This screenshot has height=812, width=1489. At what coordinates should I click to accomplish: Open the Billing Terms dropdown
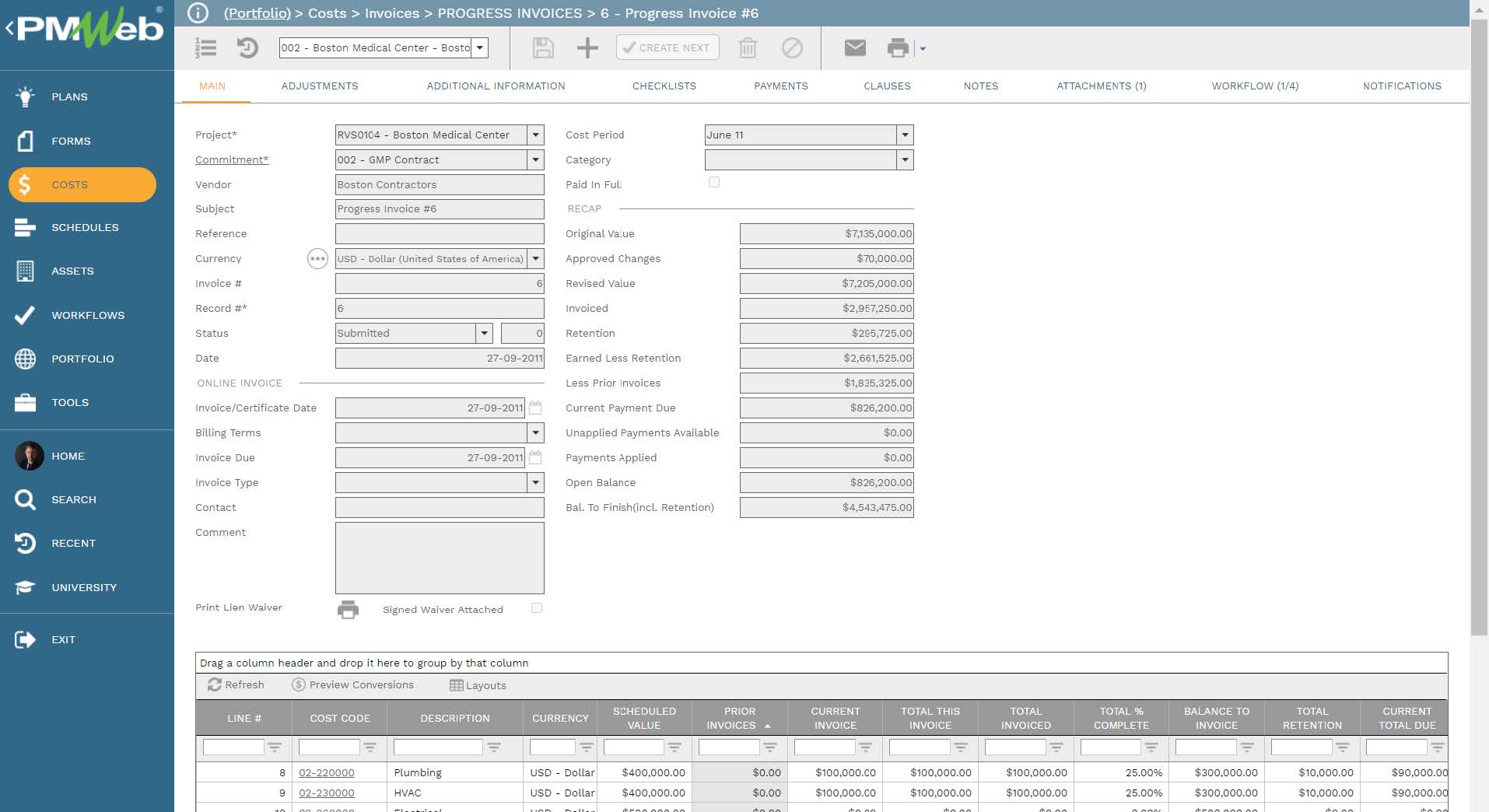pyautogui.click(x=535, y=432)
